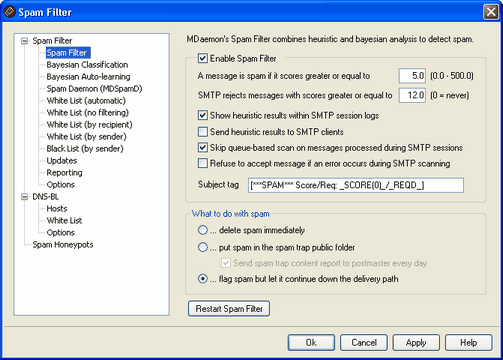Viewport: 503px width, 360px height.
Task: Select the DNS-BL tree label
Action: (x=45, y=197)
